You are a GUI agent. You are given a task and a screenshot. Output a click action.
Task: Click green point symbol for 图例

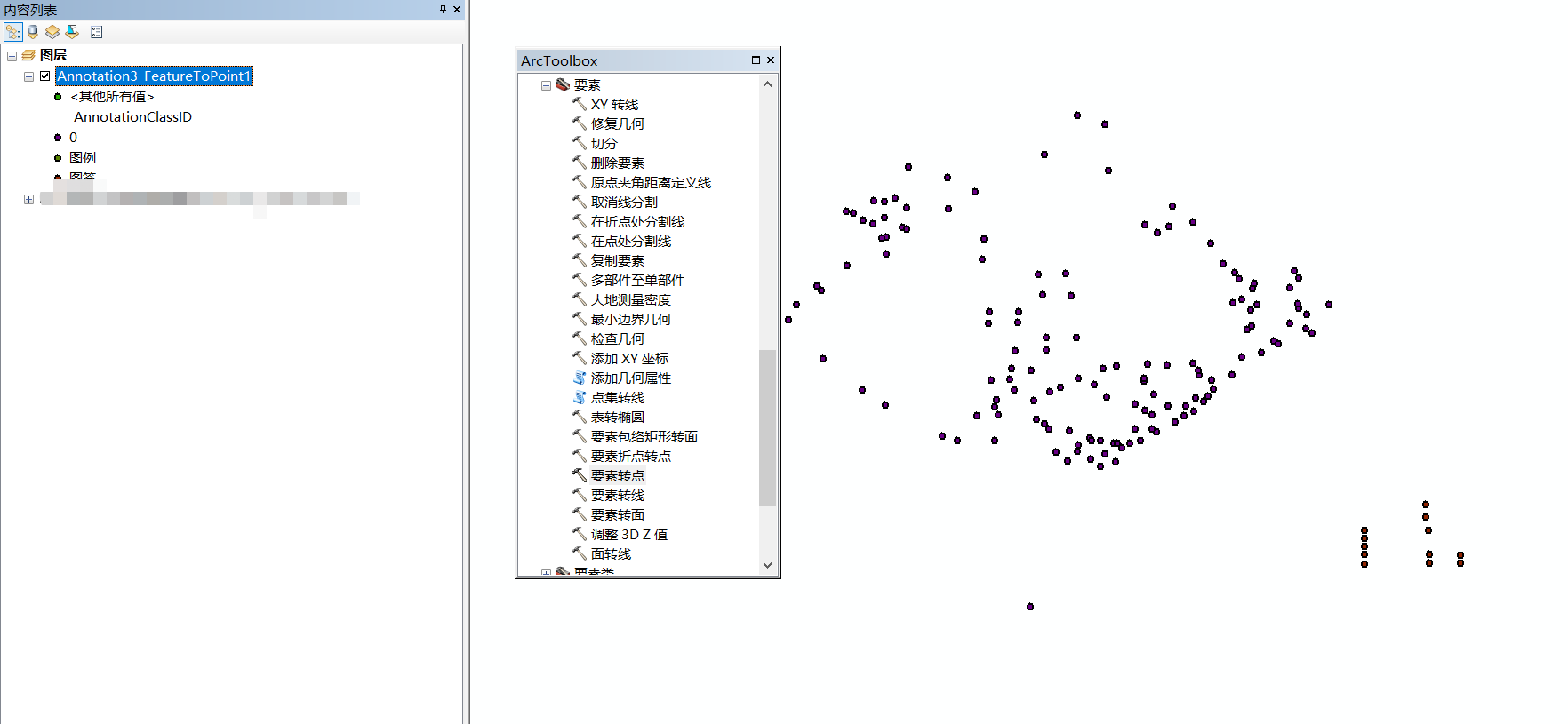(58, 158)
